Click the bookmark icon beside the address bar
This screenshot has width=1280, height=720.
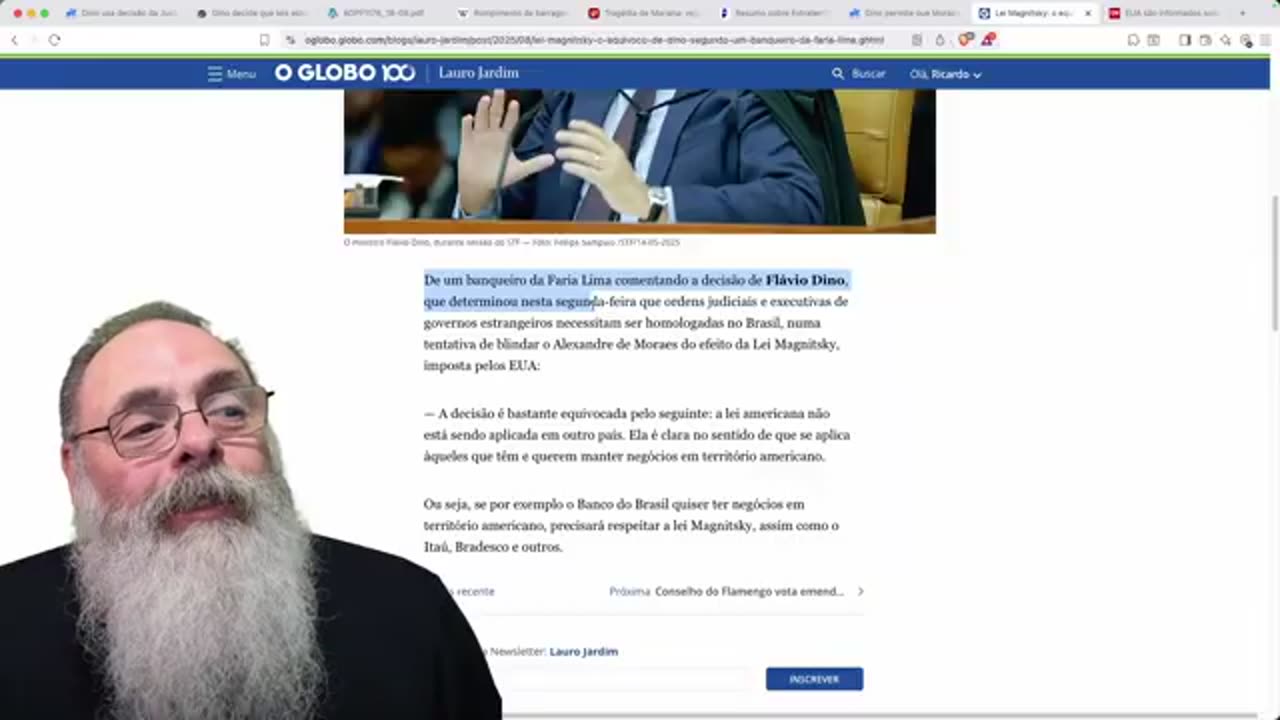point(264,40)
